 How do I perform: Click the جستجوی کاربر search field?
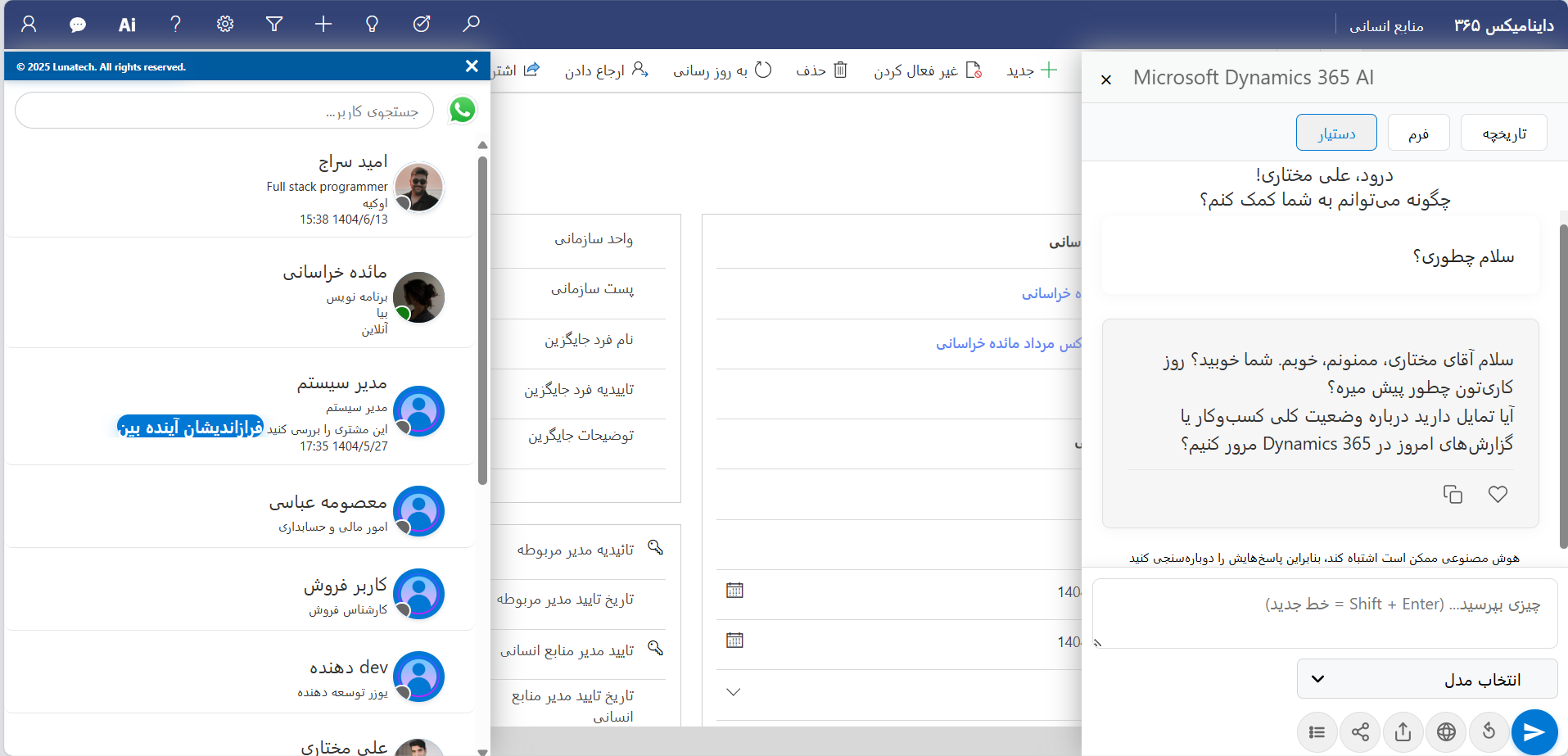point(224,111)
